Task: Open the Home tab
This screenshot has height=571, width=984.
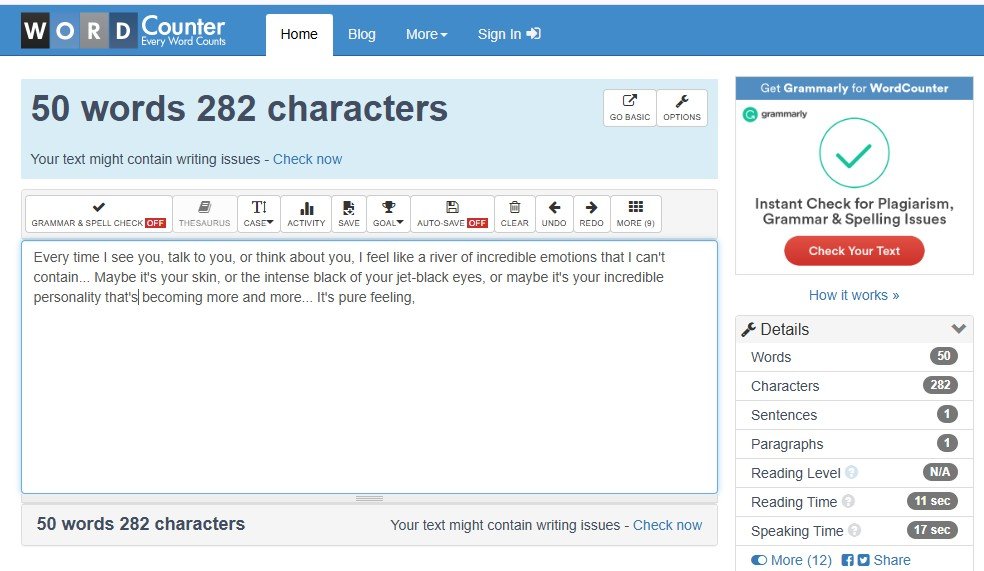Action: point(299,35)
